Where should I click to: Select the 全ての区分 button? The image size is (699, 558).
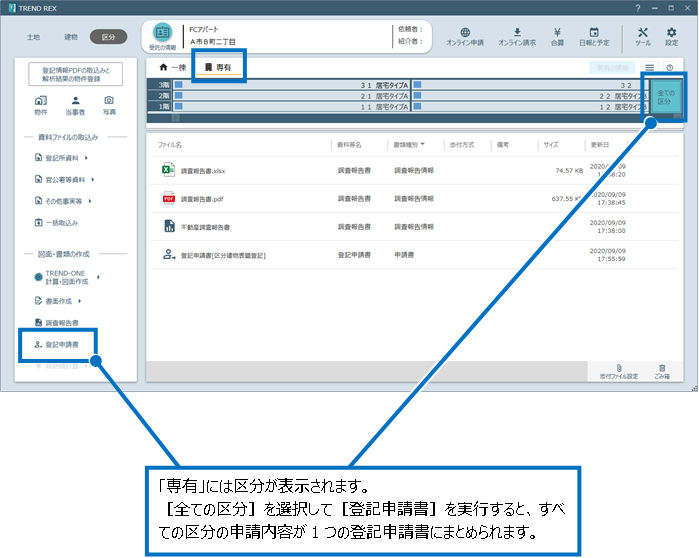(665, 97)
